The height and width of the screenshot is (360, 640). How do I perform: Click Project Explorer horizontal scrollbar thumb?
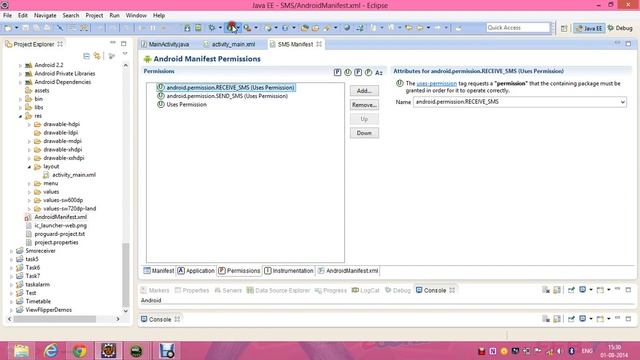coord(55,319)
